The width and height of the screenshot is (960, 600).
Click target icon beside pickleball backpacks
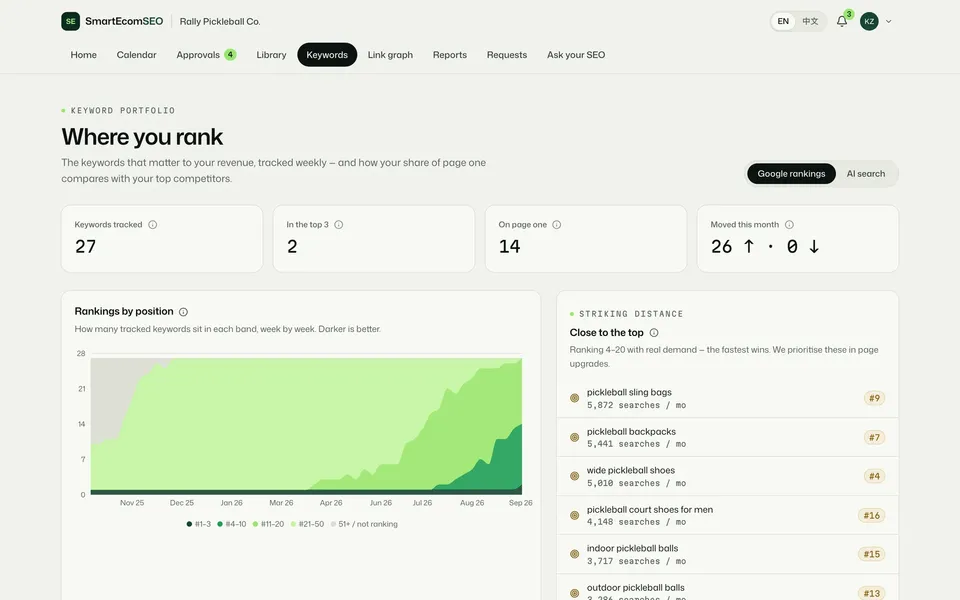pos(574,437)
